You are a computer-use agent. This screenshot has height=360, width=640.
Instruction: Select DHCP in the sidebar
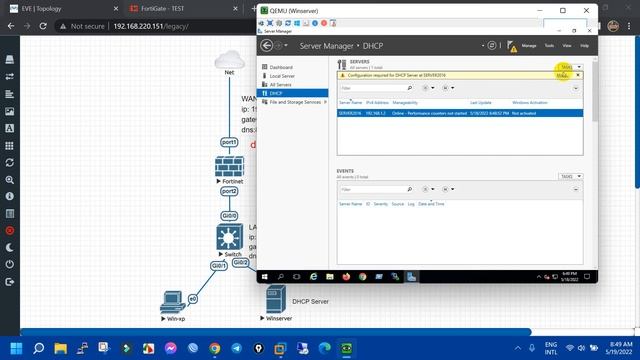(292, 93)
